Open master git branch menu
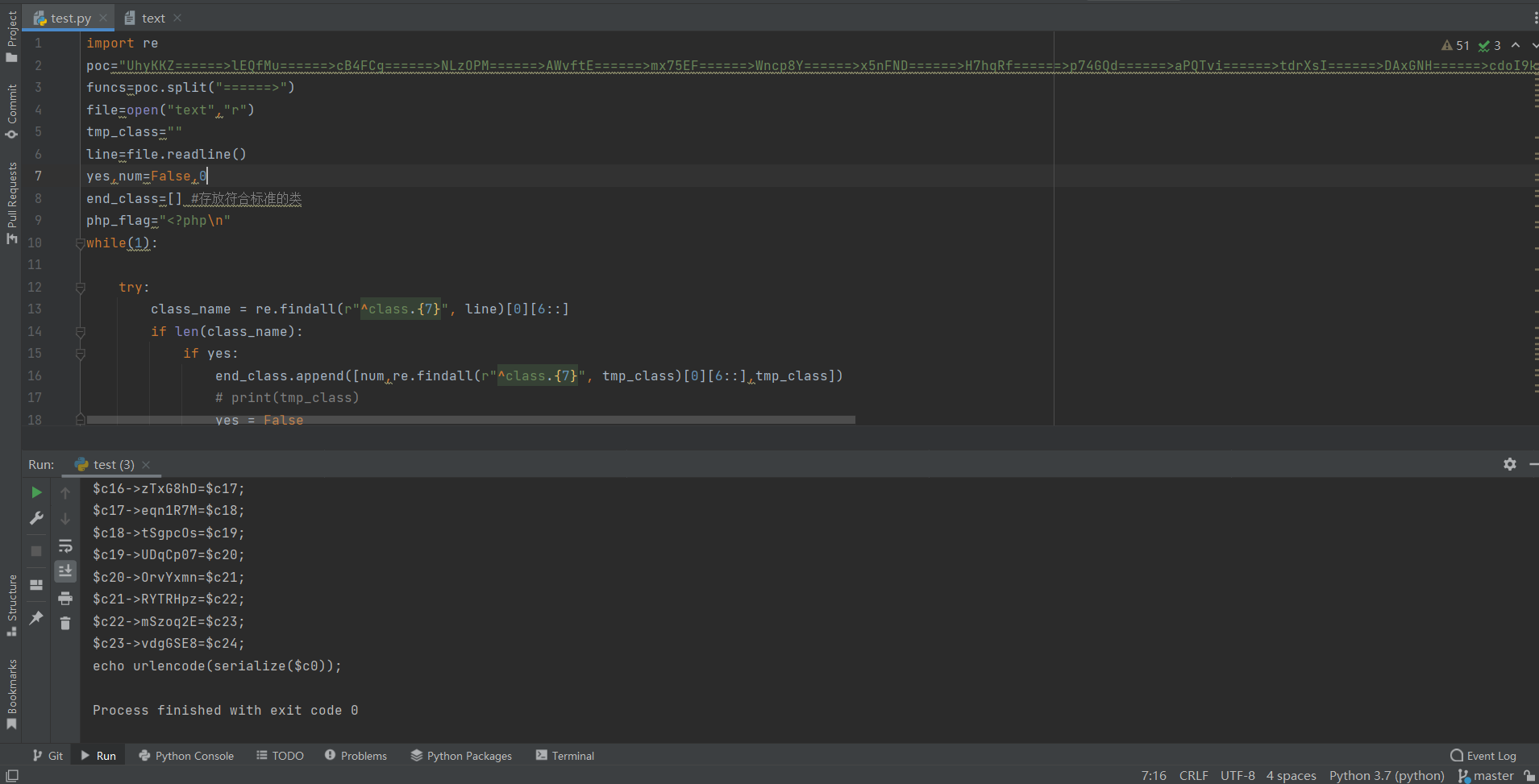The width and height of the screenshot is (1539, 784). (x=1486, y=776)
